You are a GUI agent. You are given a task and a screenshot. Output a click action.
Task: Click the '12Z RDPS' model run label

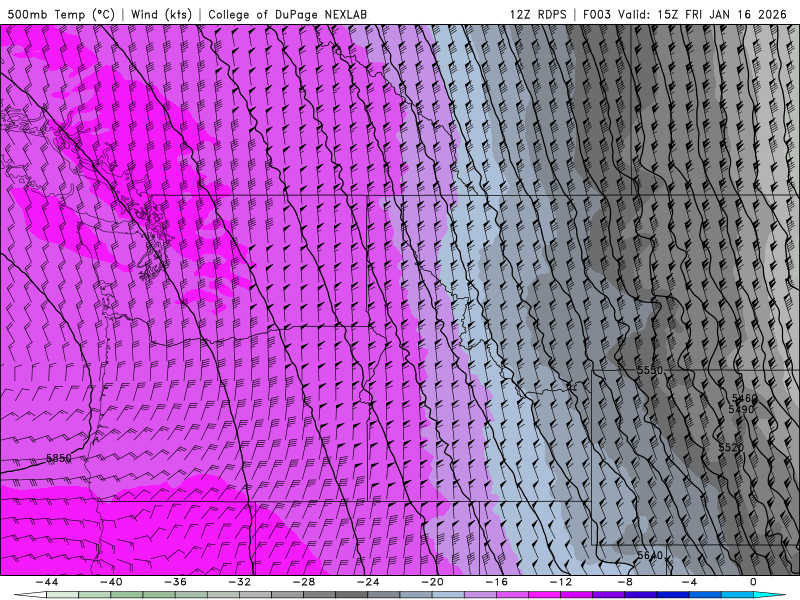pos(538,14)
